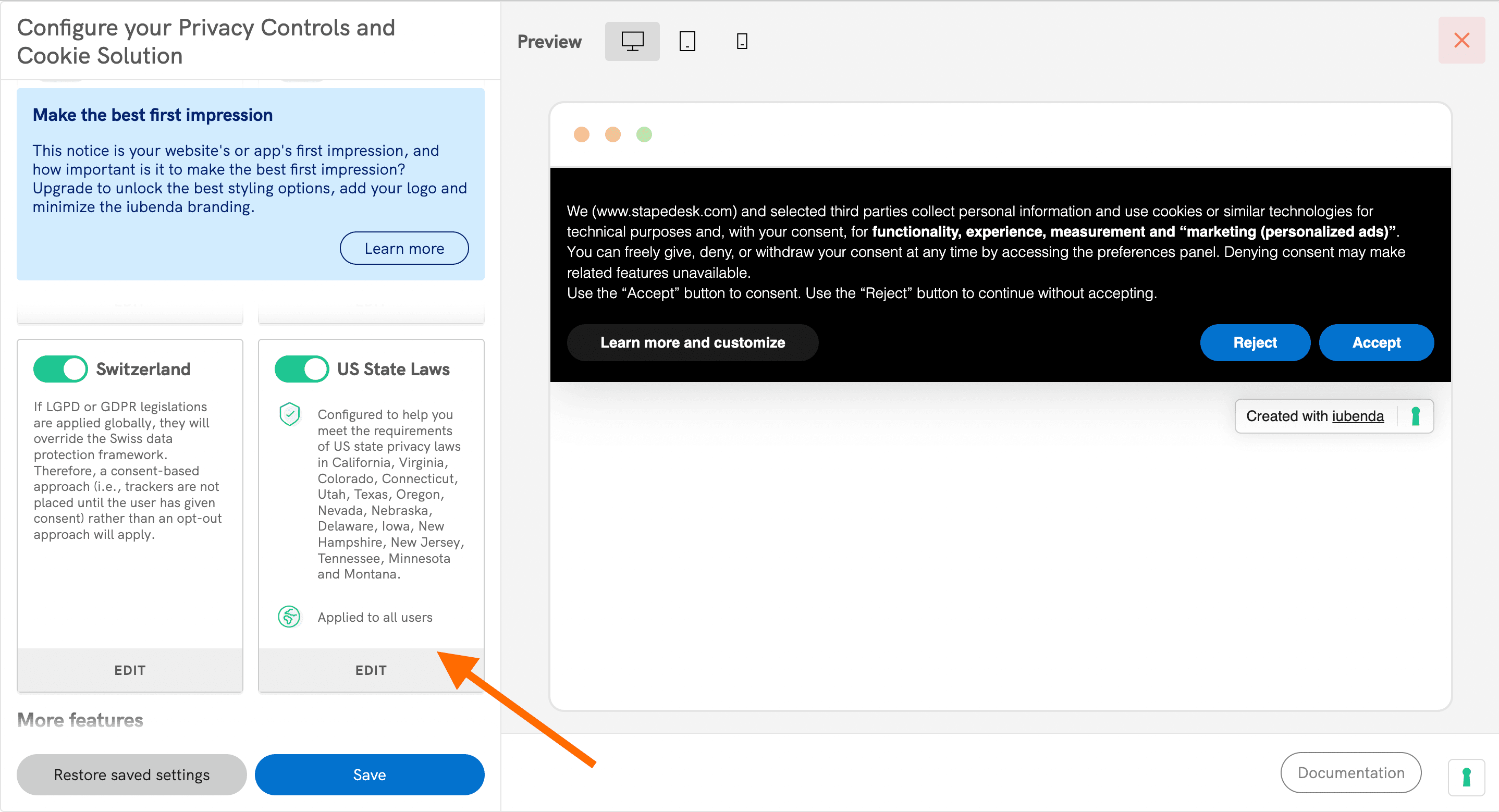
Task: Click the globe icon next to Applied to all users
Action: [x=289, y=617]
